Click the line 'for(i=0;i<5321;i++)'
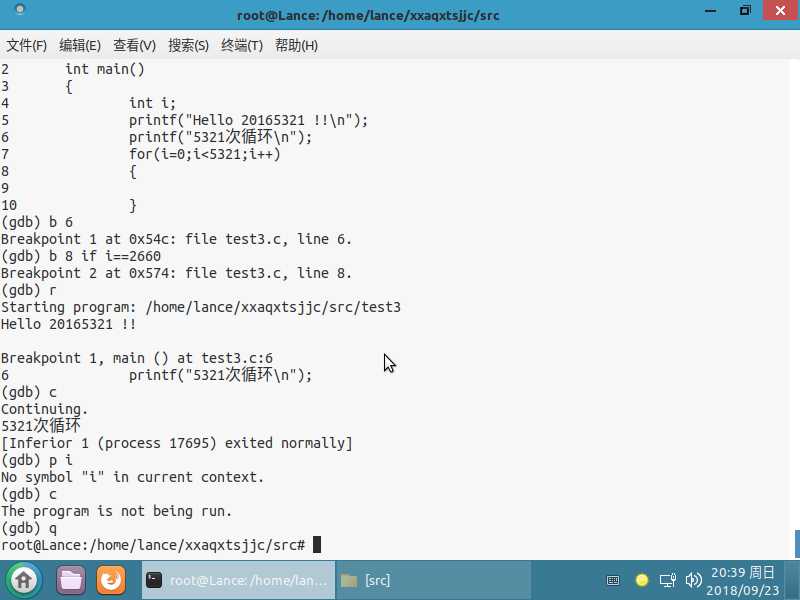Image resolution: width=800 pixels, height=600 pixels. (205, 154)
